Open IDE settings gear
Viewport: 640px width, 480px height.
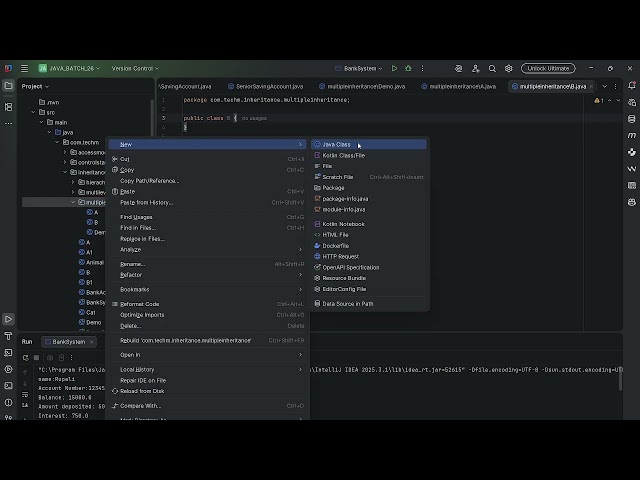coord(509,69)
